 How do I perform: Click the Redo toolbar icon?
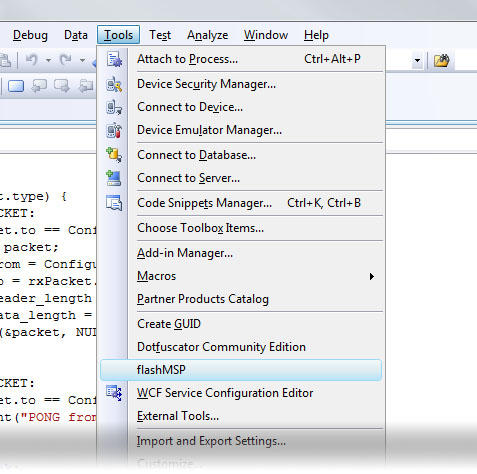point(66,60)
